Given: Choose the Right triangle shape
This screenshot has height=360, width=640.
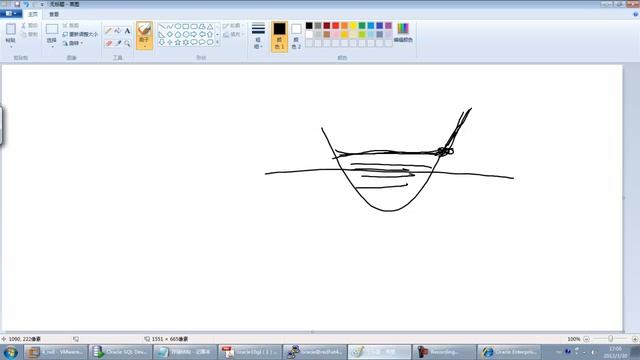Looking at the screenshot, I should 162,34.
